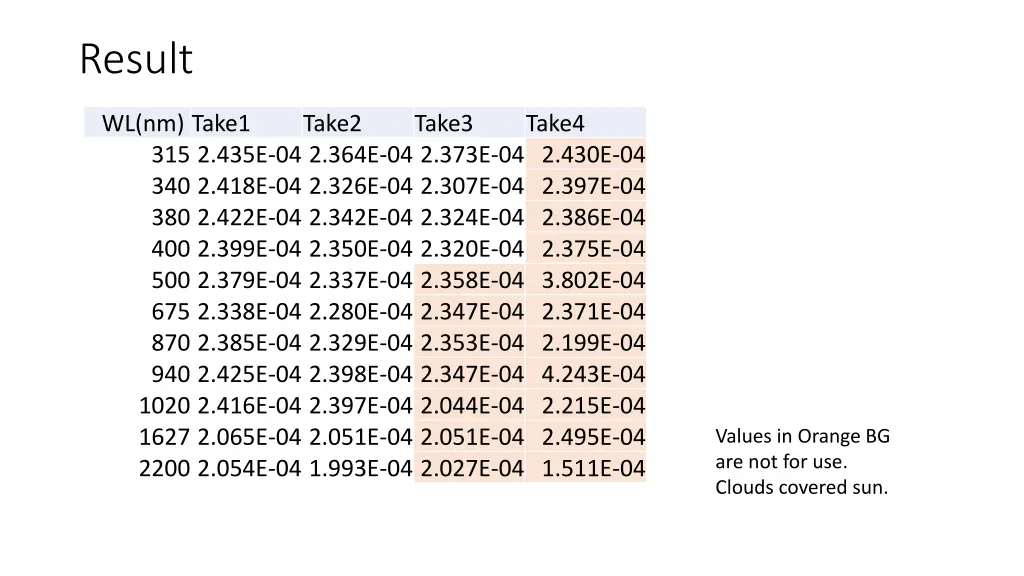
Task: Click orange cell 3.802E-04 in Take4
Action: pos(593,280)
